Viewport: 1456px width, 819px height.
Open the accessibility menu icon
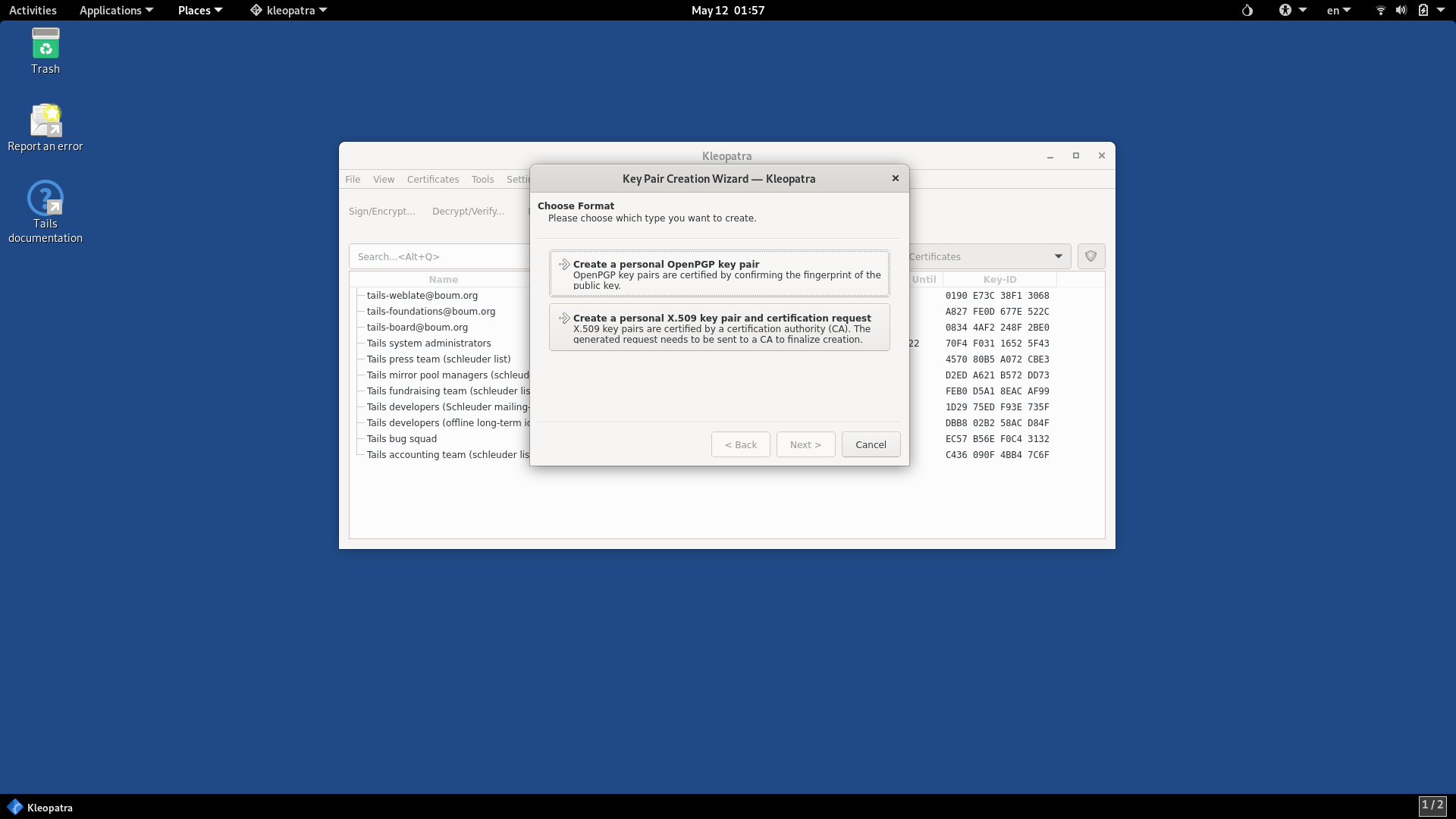coord(1285,11)
